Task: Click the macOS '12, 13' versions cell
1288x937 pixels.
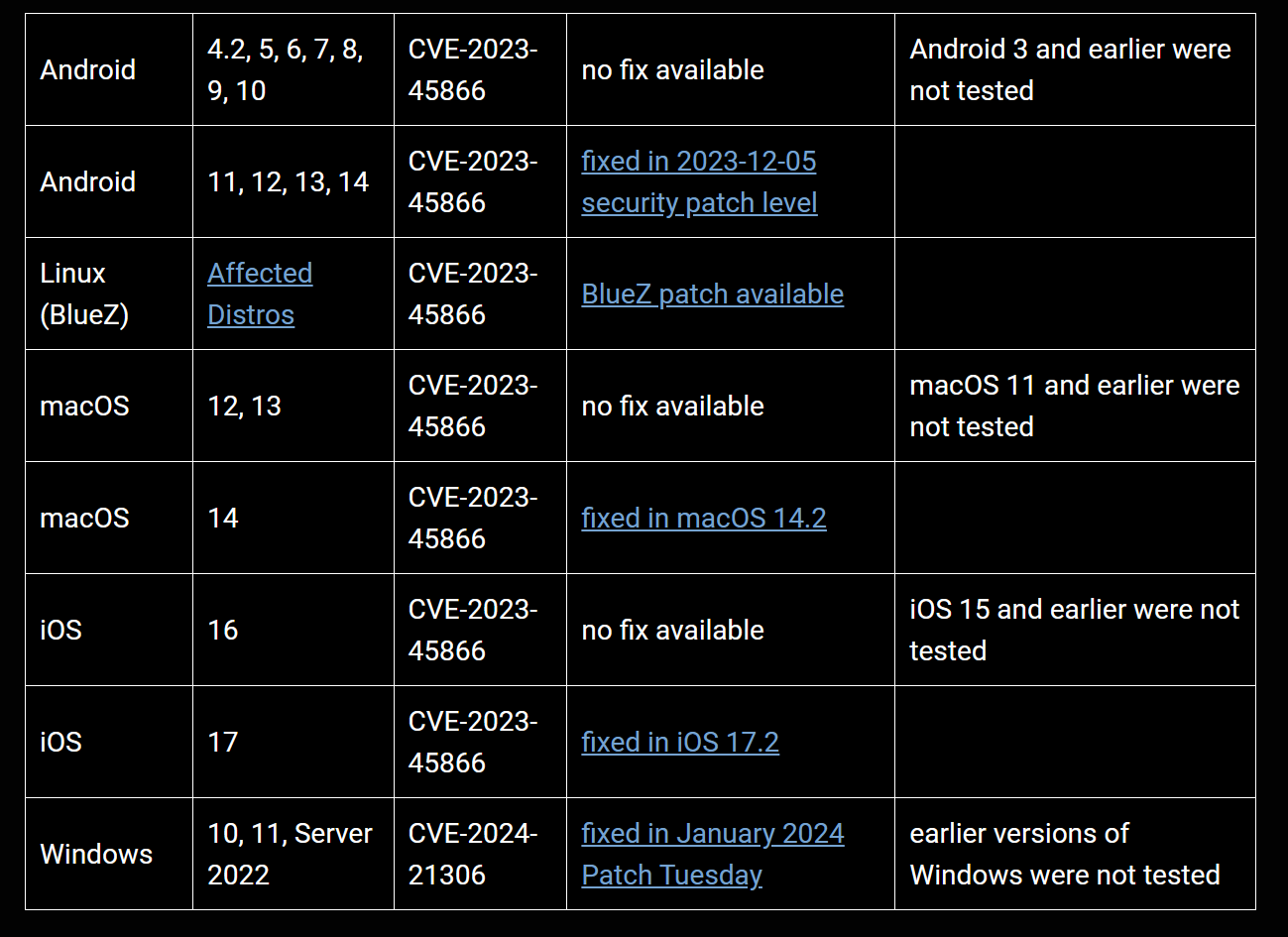Action: pos(293,406)
